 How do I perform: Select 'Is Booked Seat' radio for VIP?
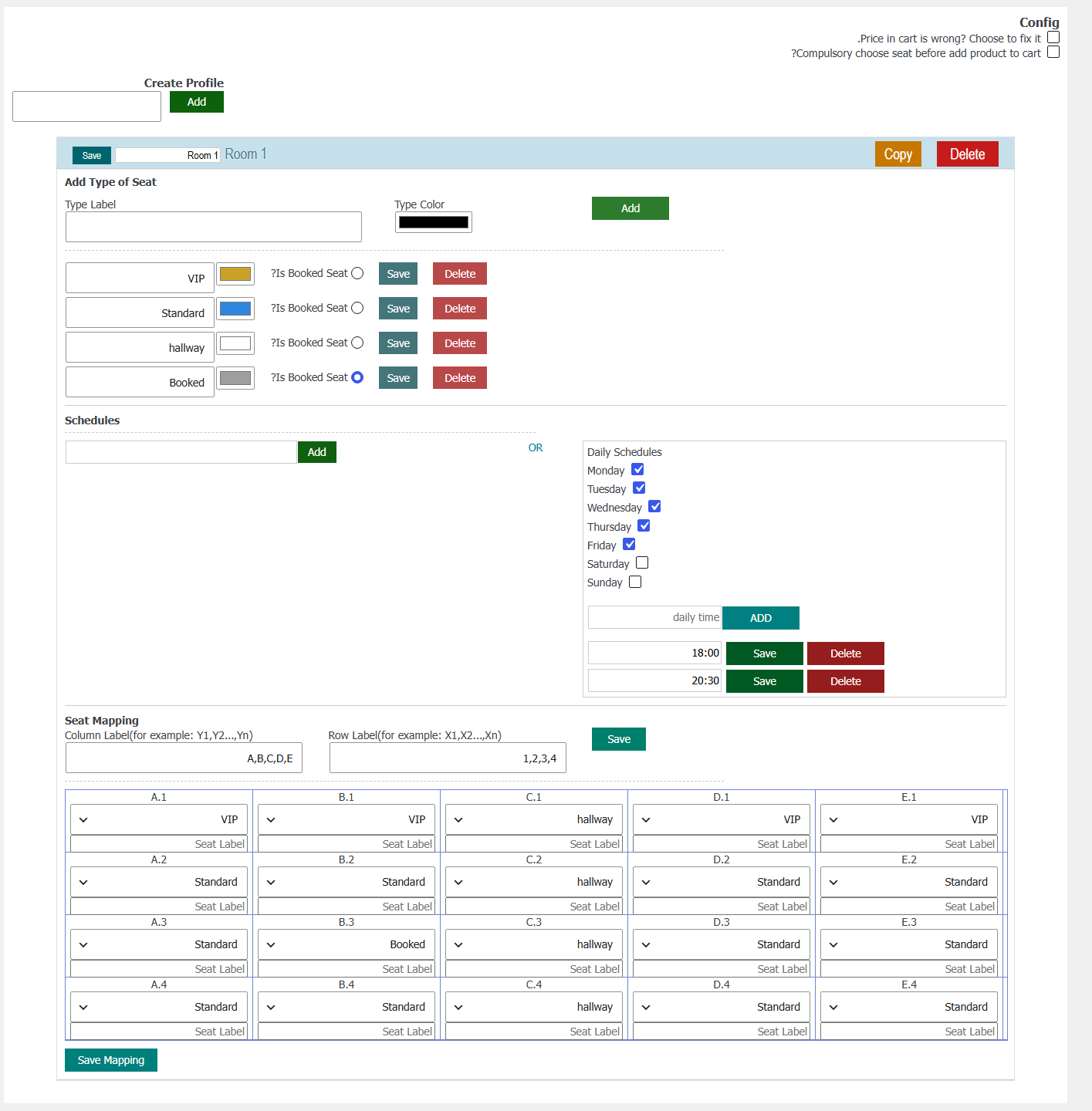pyautogui.click(x=357, y=273)
